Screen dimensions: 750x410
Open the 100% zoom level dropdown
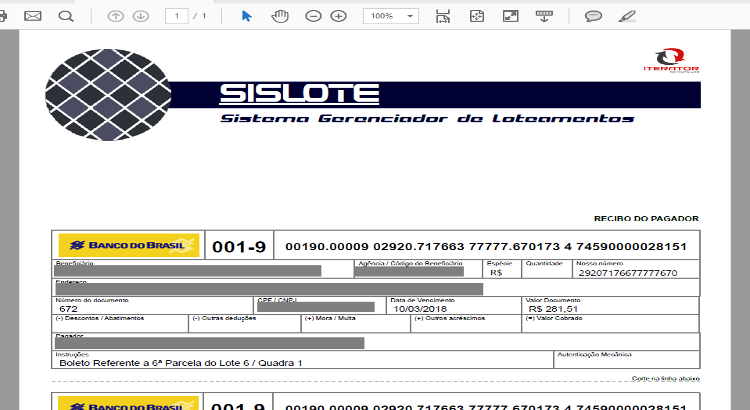tap(391, 16)
